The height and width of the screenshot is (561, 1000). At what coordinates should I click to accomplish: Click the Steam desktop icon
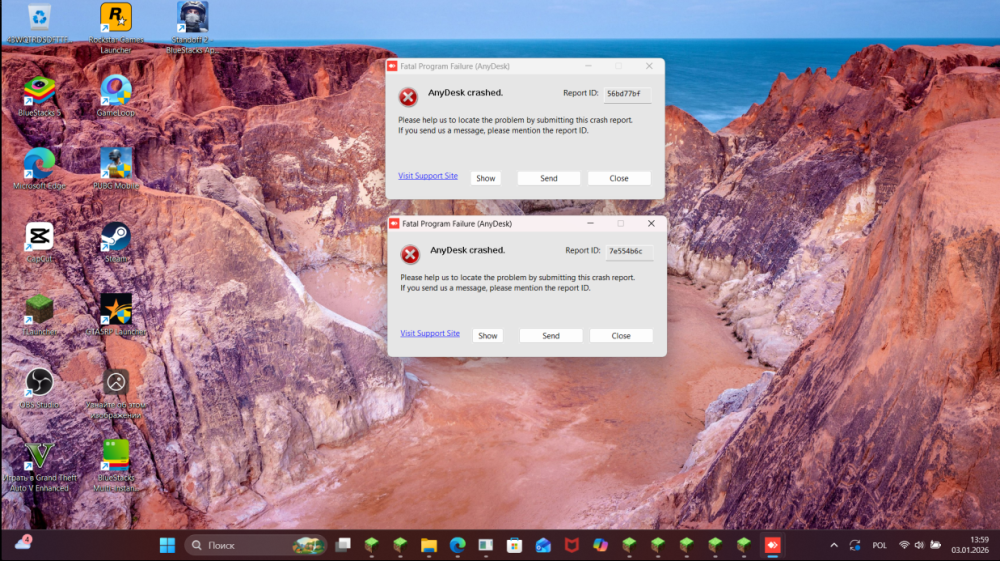(115, 243)
